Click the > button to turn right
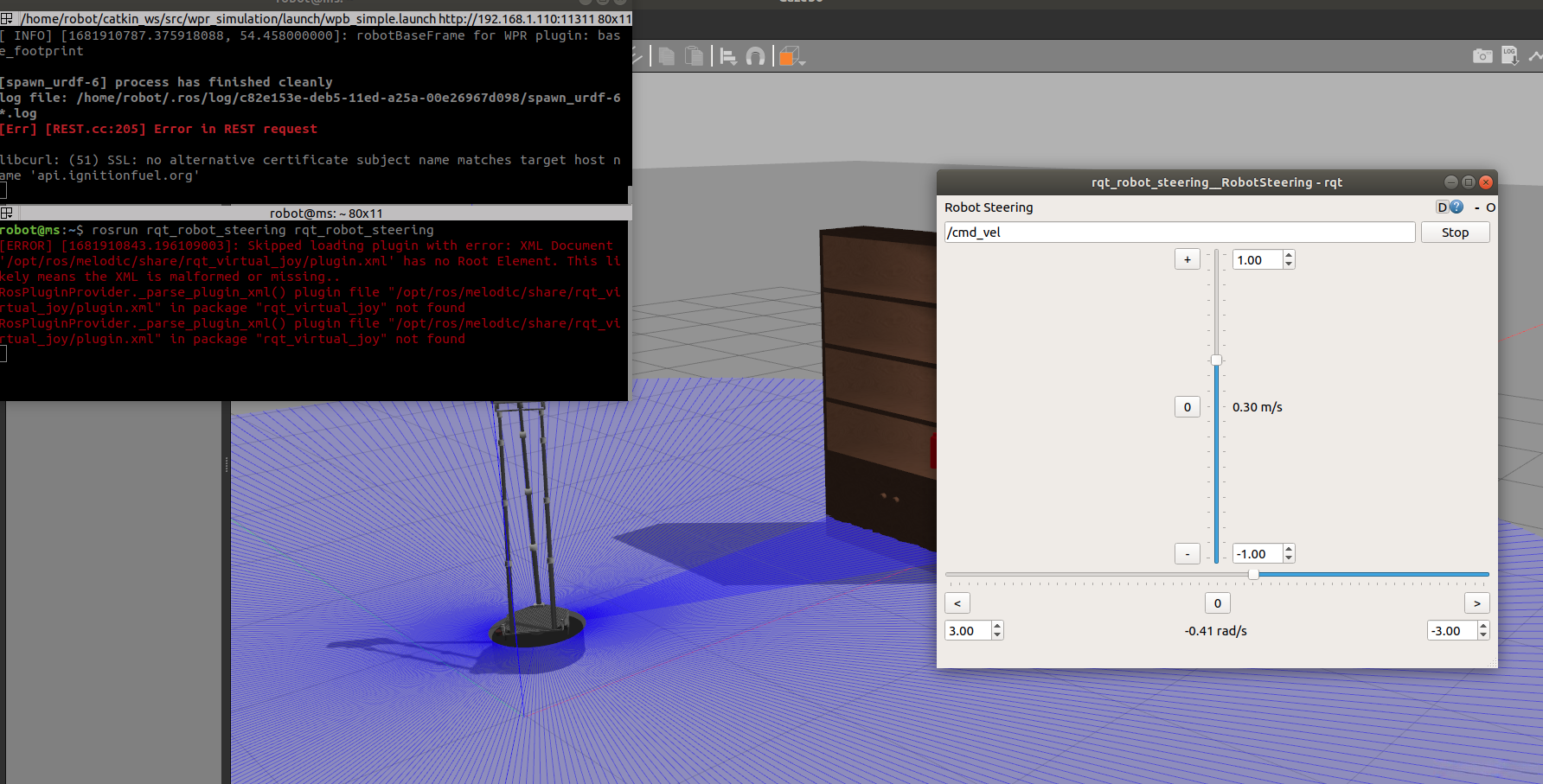This screenshot has width=1543, height=784. coord(1476,603)
